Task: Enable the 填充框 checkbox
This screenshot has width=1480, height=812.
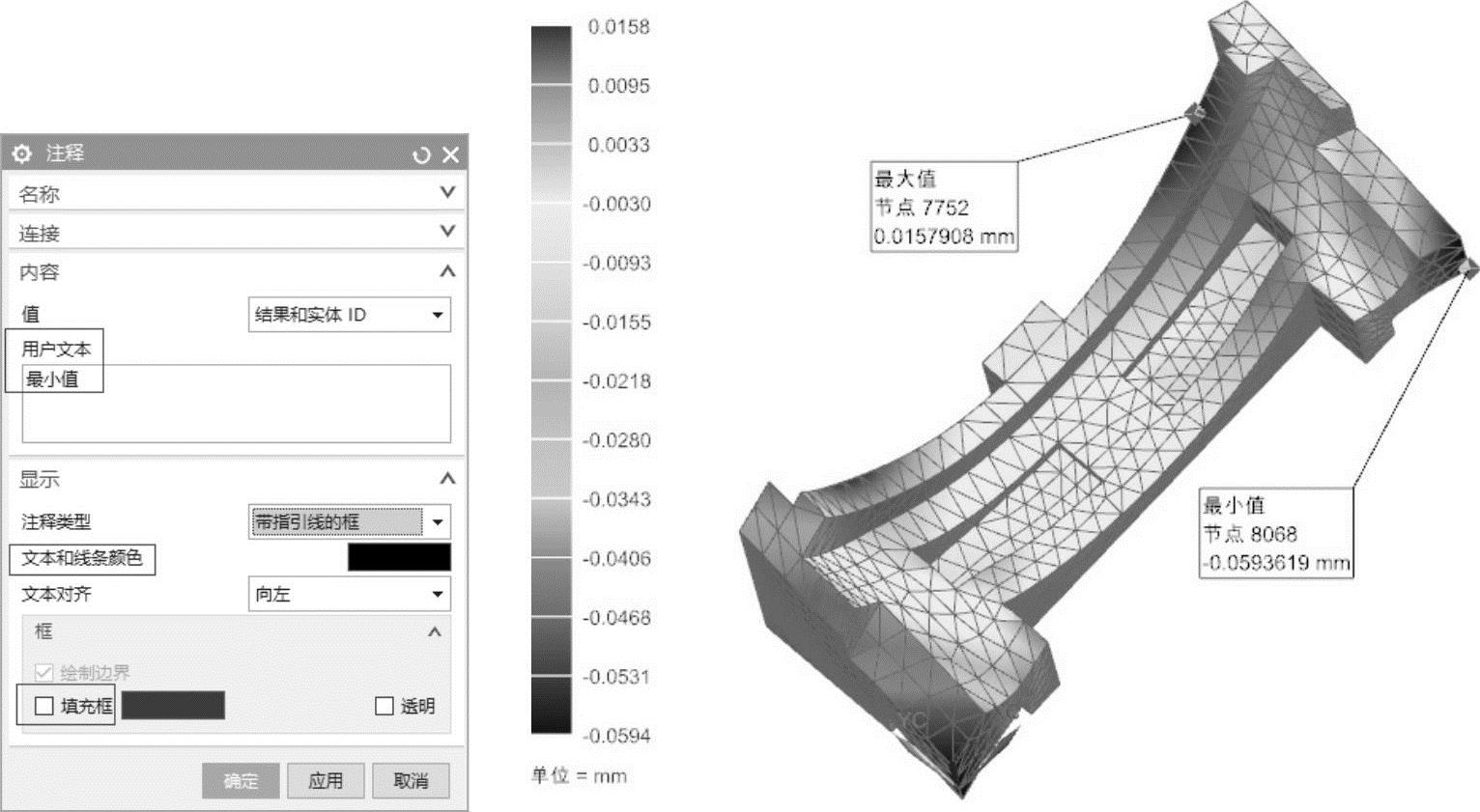Action: pos(43,706)
